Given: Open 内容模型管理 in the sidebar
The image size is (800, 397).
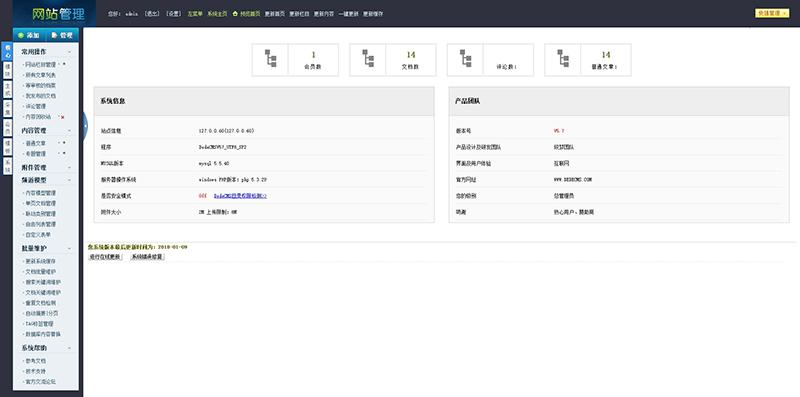Looking at the screenshot, I should (x=41, y=193).
